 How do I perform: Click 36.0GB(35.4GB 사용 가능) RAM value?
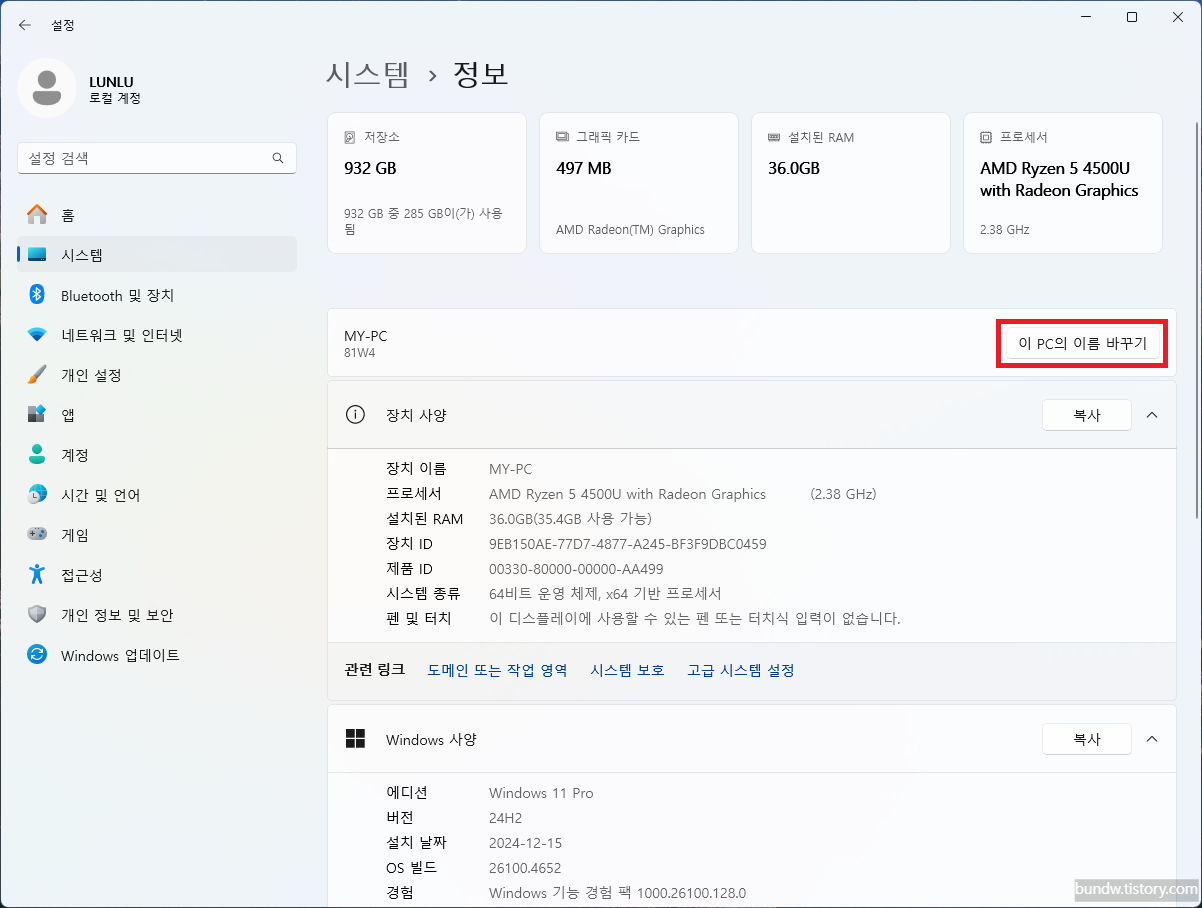point(570,519)
